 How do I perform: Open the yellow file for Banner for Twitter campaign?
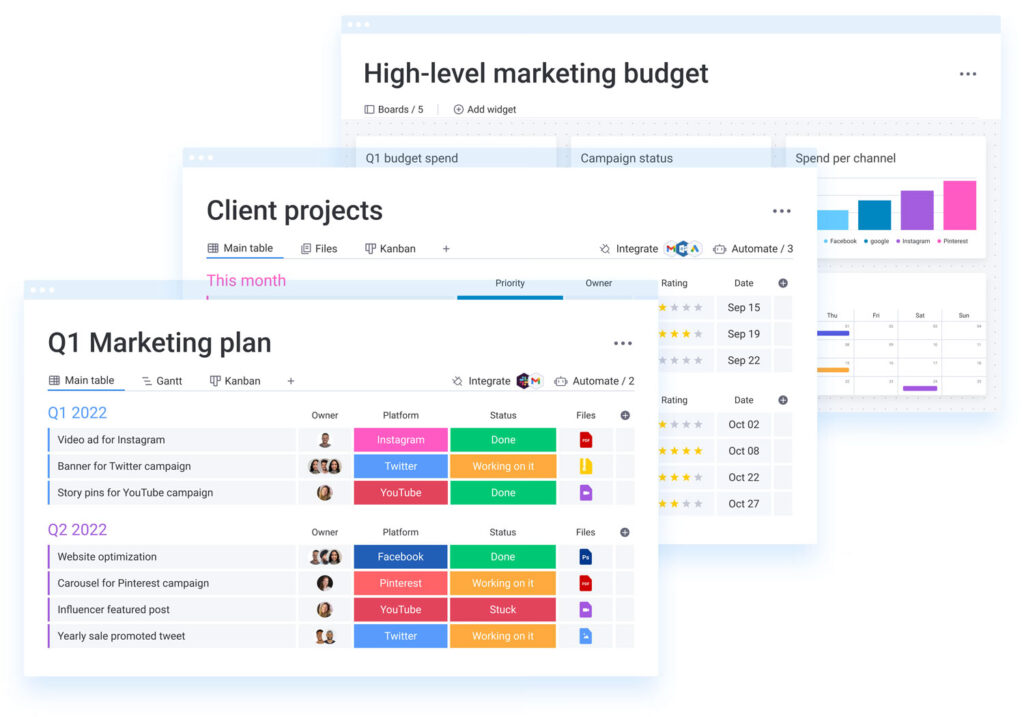tap(586, 466)
